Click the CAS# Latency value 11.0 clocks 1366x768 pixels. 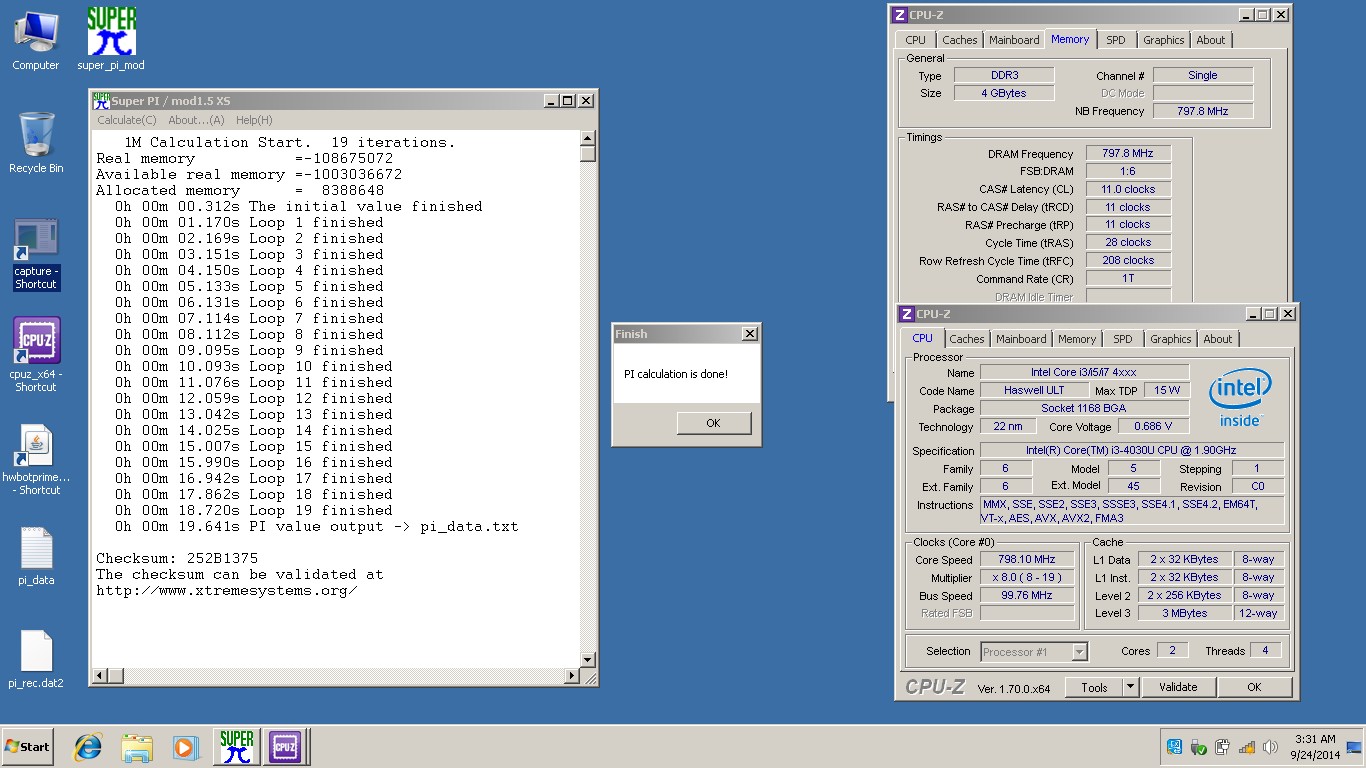(x=1127, y=189)
